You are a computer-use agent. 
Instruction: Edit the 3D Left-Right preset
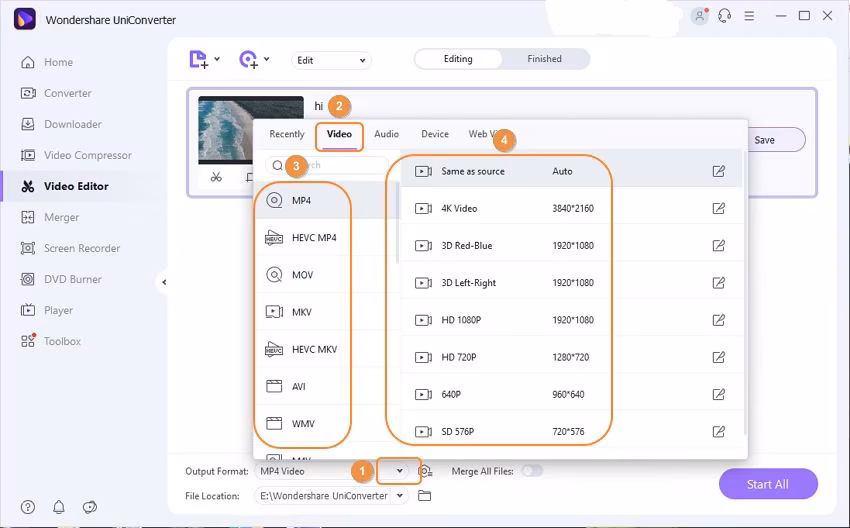coord(718,282)
